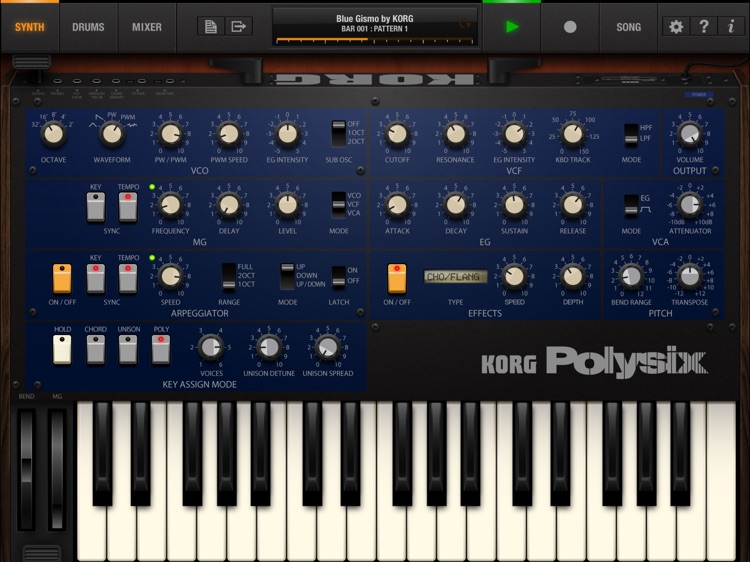Click the VCA ATTENUATOR knob

[x=689, y=205]
